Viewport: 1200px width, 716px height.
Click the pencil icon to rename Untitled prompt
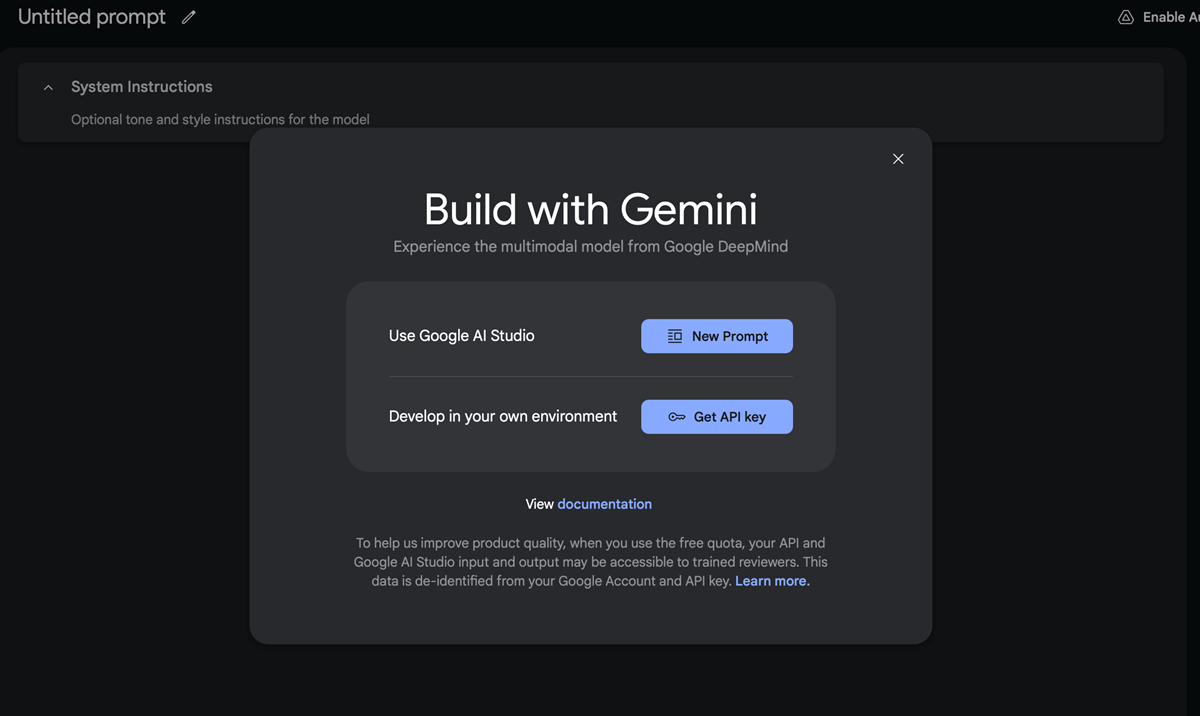click(189, 17)
